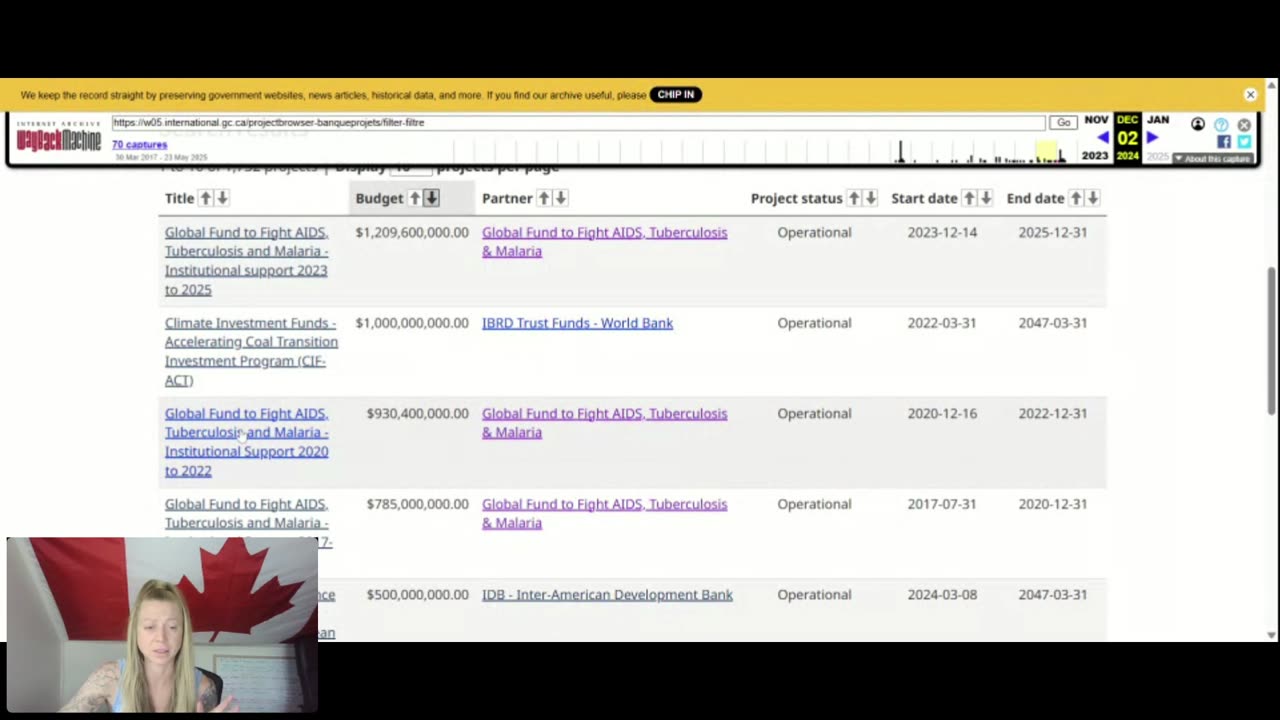The image size is (1280, 720).
Task: Open Global Fund partner link in $785,000,000.00 row
Action: (604, 513)
